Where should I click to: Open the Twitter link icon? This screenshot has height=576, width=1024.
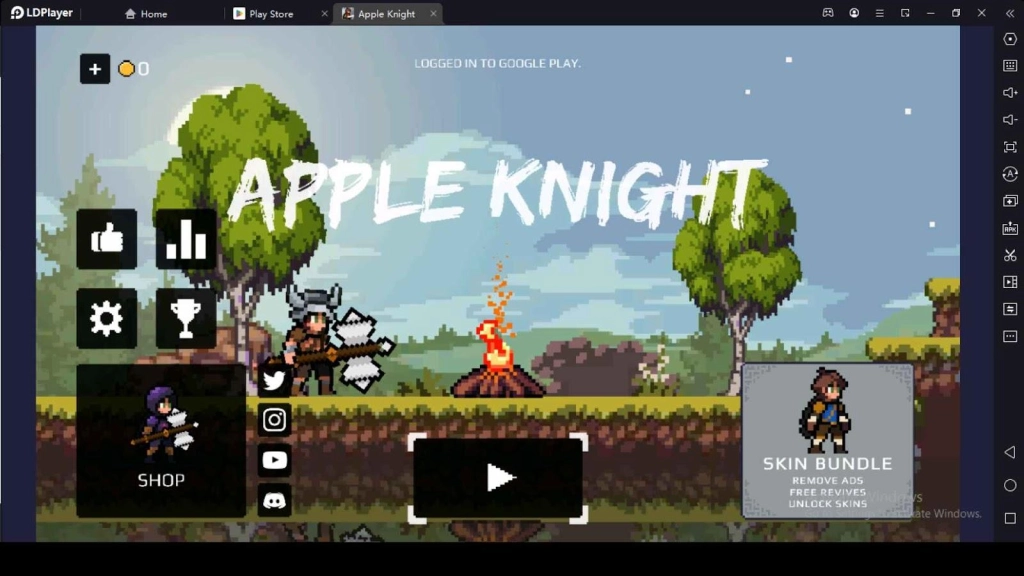[274, 380]
